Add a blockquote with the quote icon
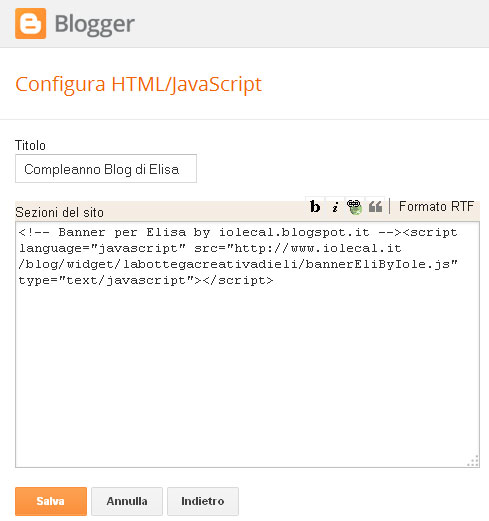Screen dimensions: 489x521 pos(375,207)
